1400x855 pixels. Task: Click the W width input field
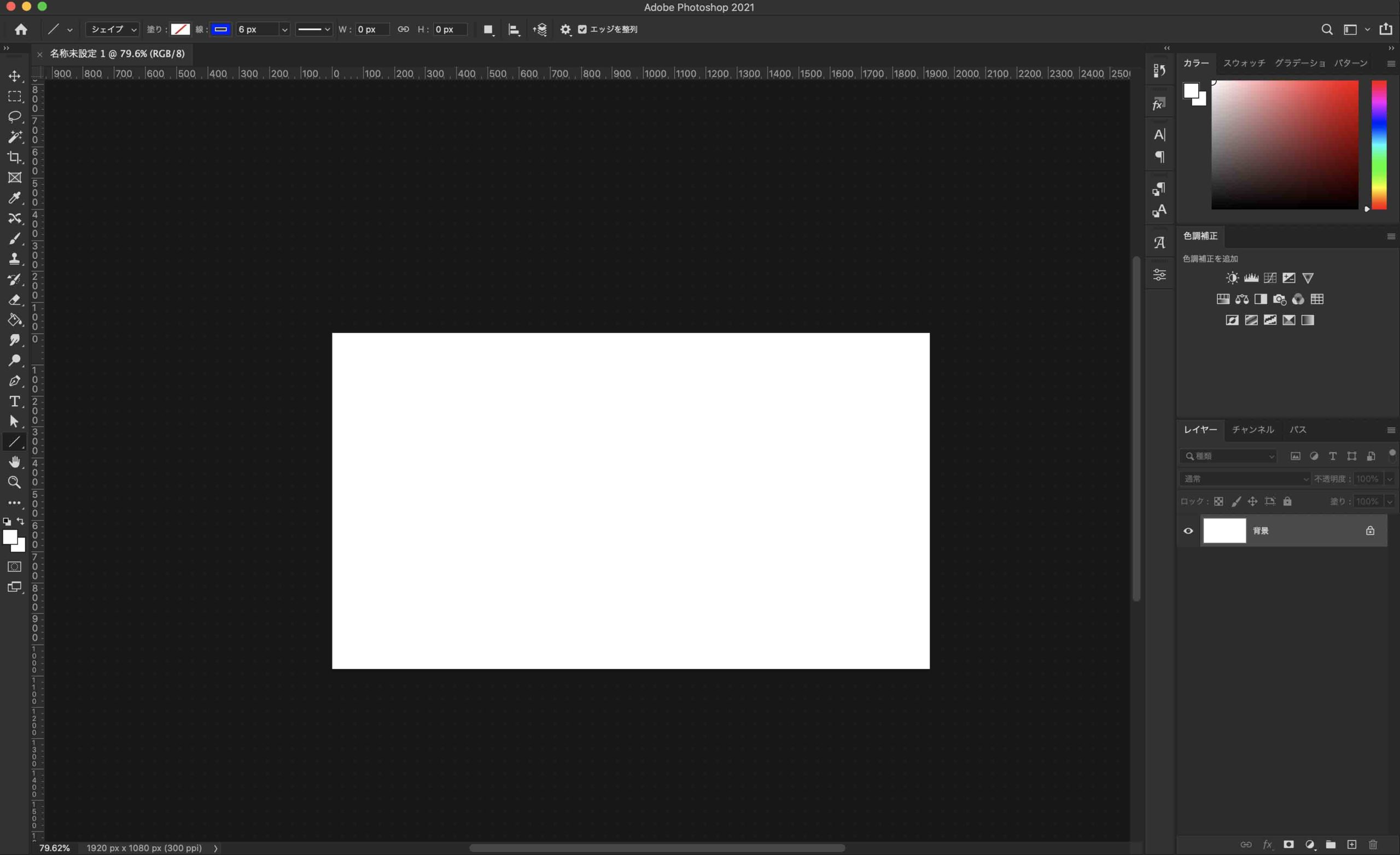(372, 30)
